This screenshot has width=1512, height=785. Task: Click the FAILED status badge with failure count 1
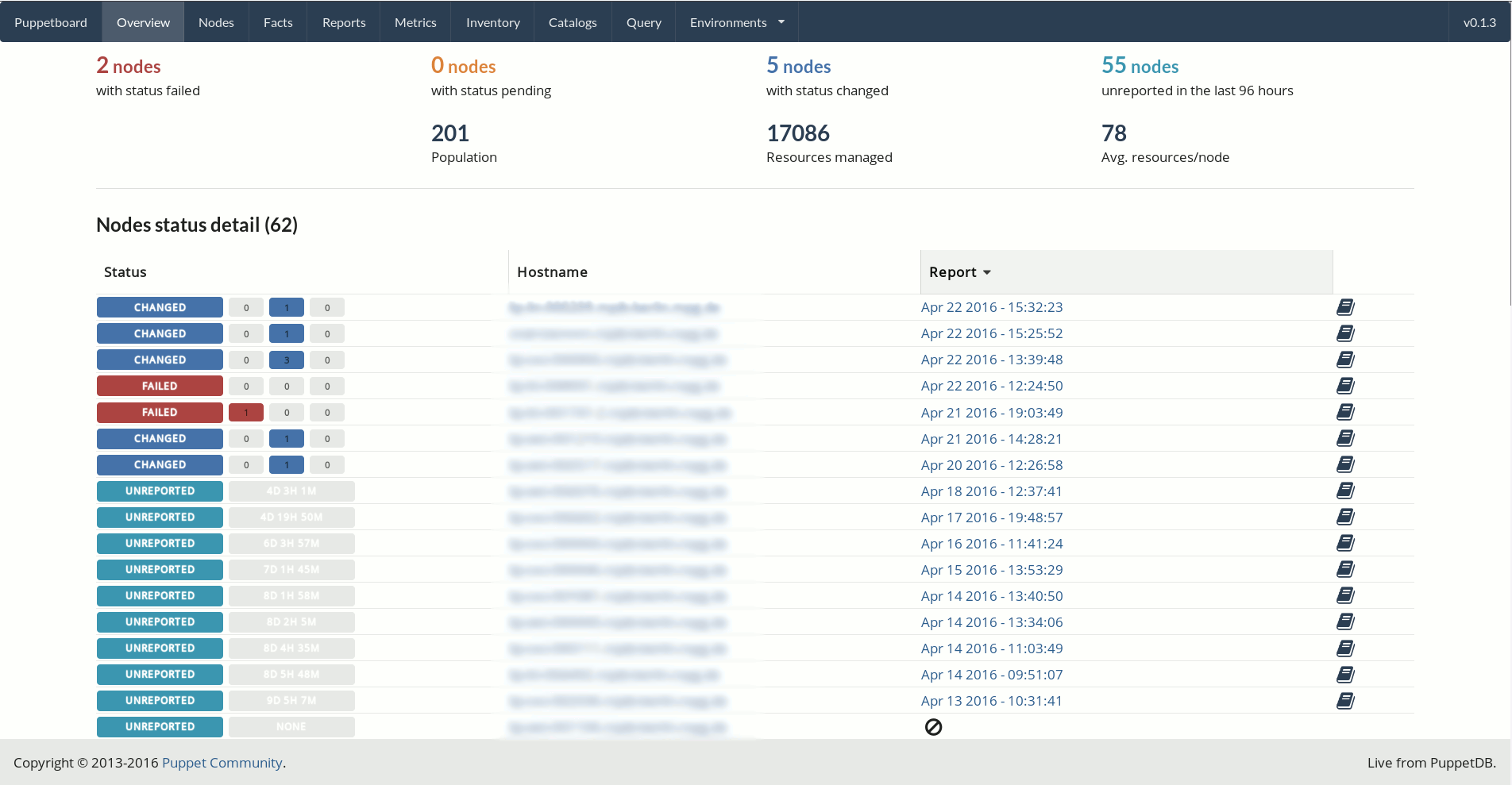(160, 412)
